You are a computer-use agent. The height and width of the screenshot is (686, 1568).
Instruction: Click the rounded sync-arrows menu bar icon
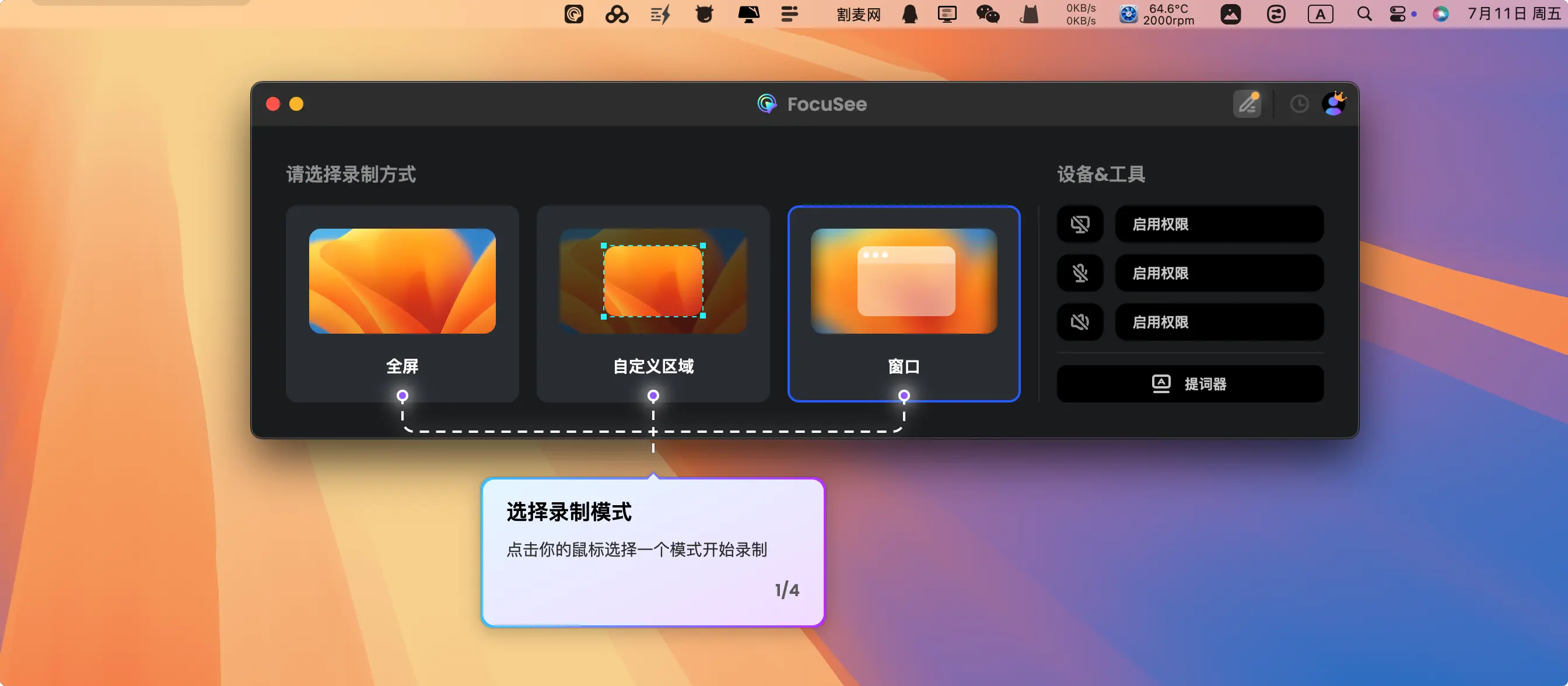(x=1276, y=14)
